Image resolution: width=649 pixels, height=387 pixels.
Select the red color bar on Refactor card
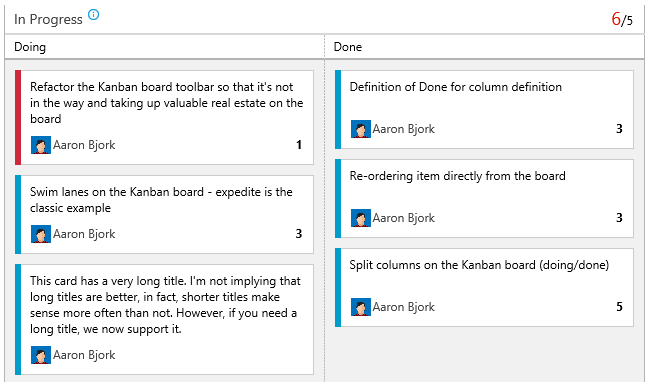(18, 118)
